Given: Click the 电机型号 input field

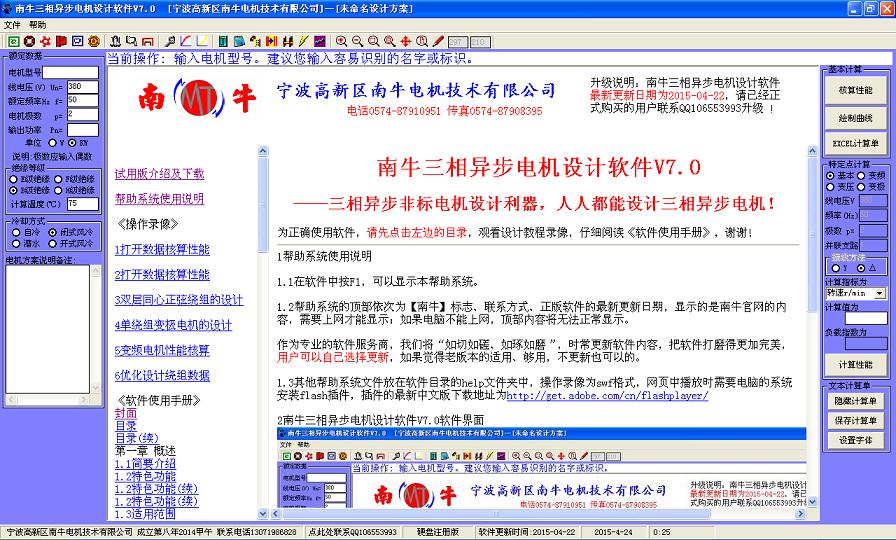Looking at the screenshot, I should [x=70, y=72].
